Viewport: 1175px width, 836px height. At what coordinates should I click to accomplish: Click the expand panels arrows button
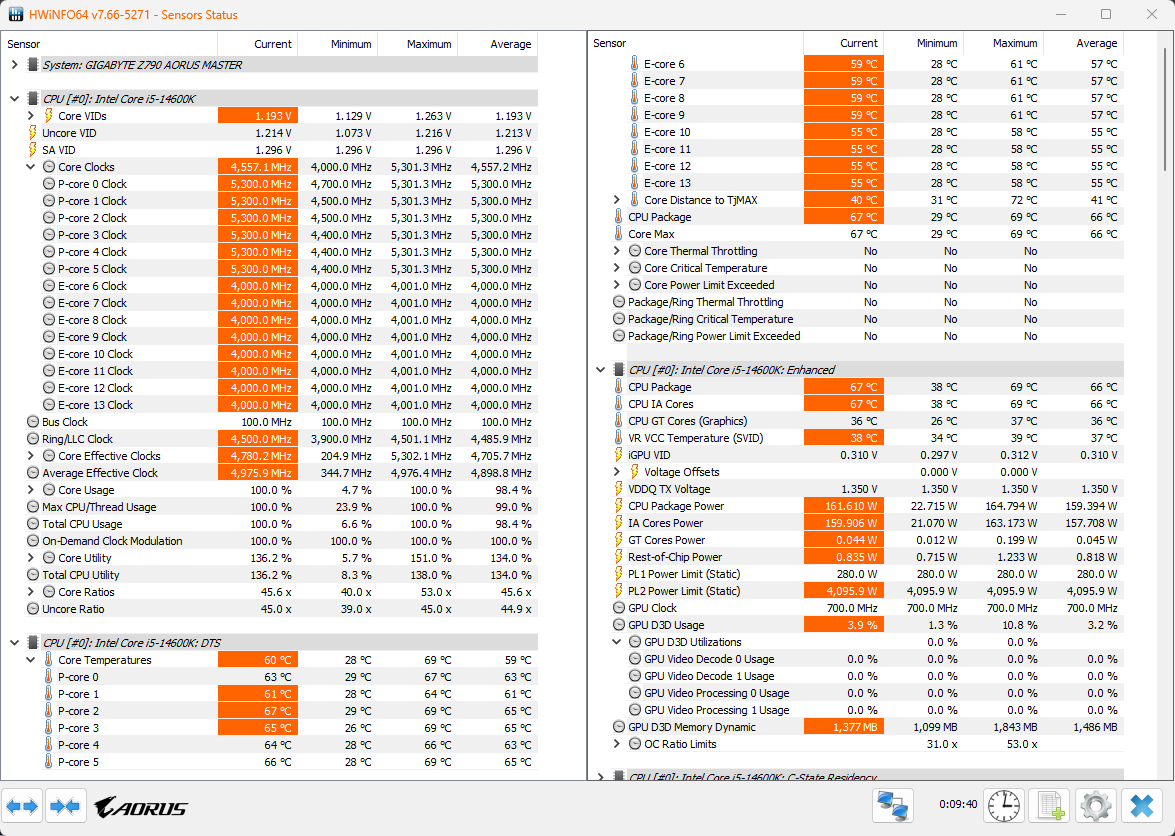[x=23, y=806]
